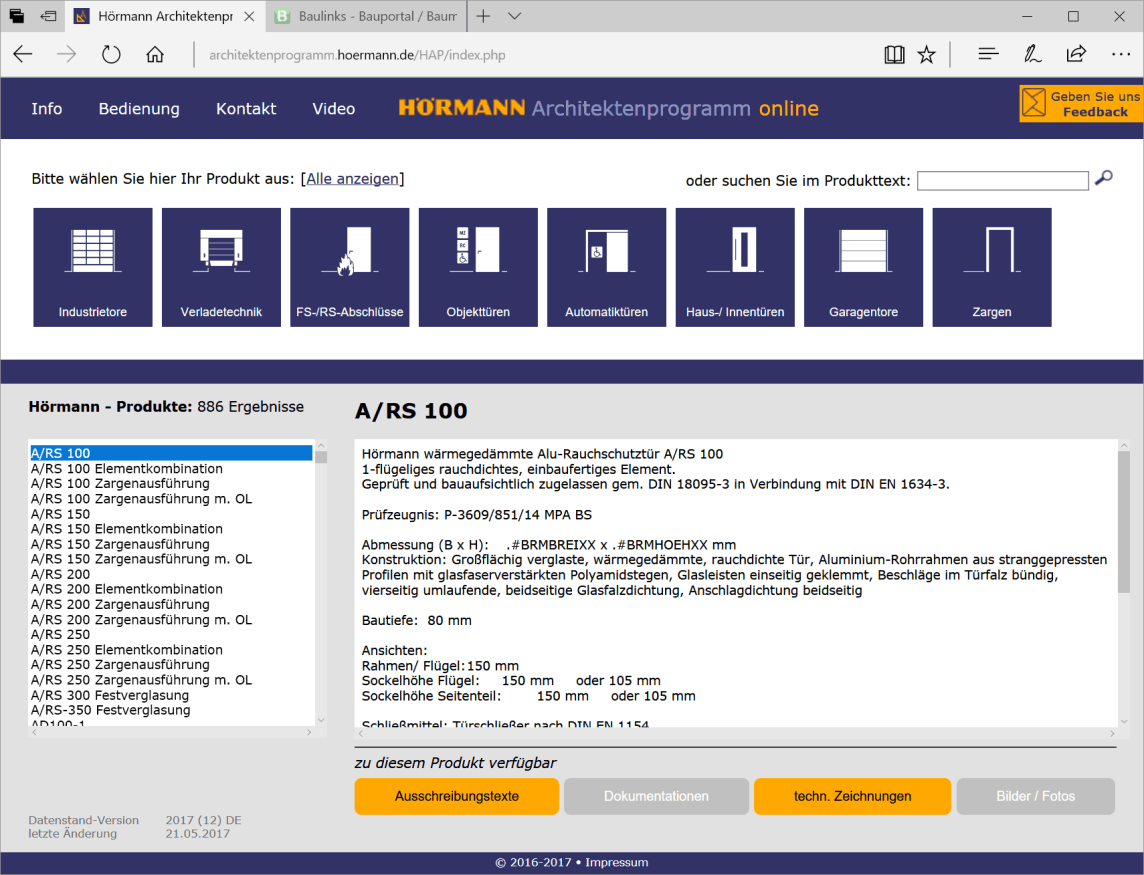The height and width of the screenshot is (875, 1144).
Task: Open the browser Hub panel
Action: pyautogui.click(x=988, y=54)
